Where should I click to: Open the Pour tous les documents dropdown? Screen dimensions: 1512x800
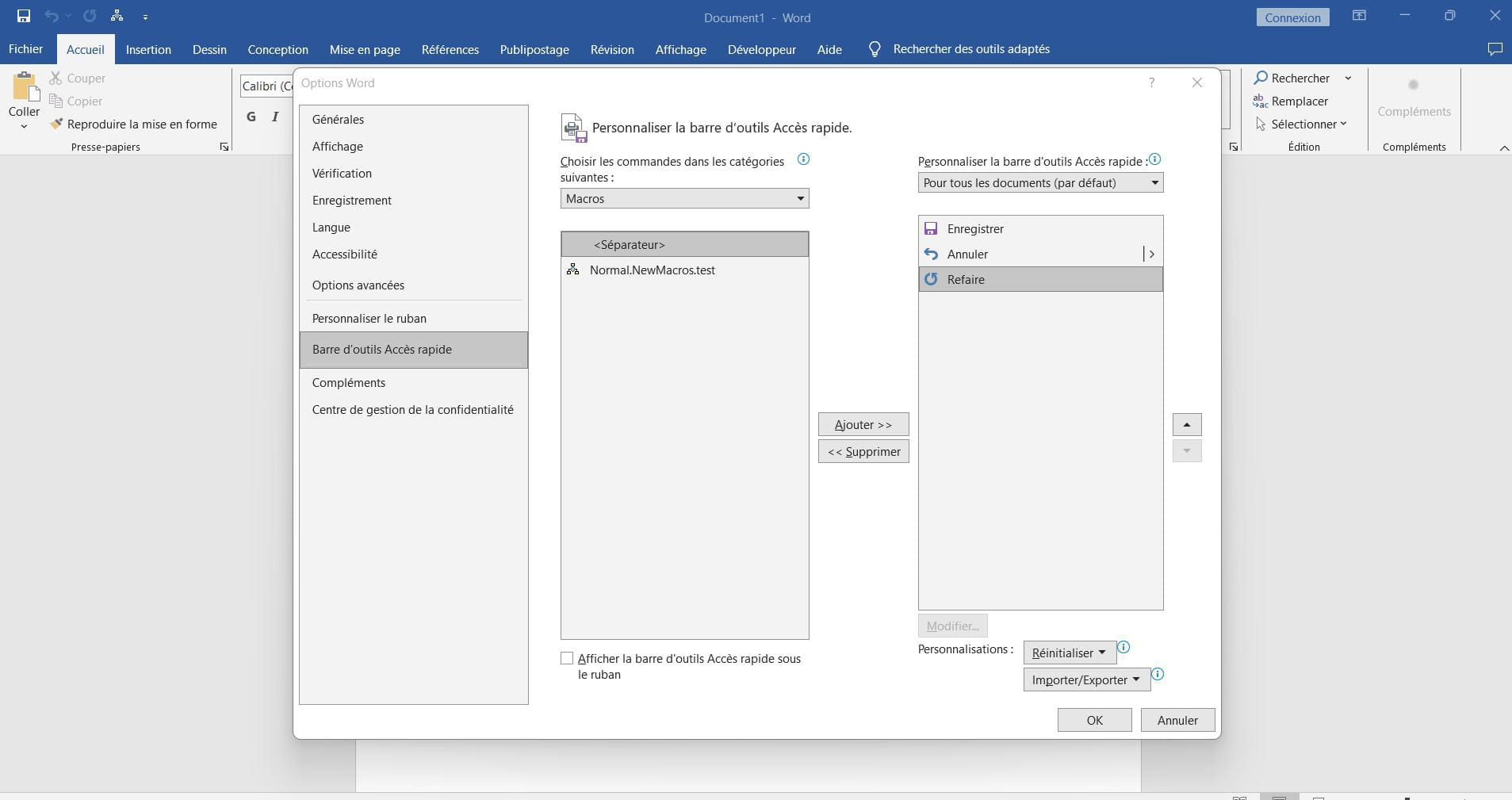click(x=1040, y=183)
